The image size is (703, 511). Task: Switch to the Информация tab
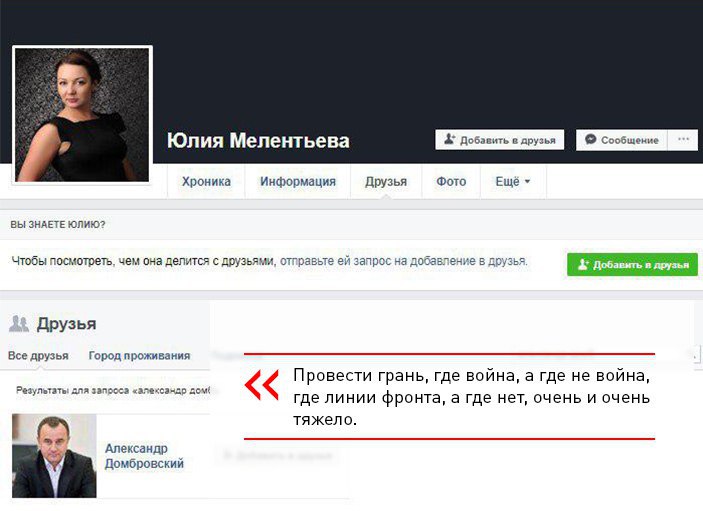(x=298, y=182)
